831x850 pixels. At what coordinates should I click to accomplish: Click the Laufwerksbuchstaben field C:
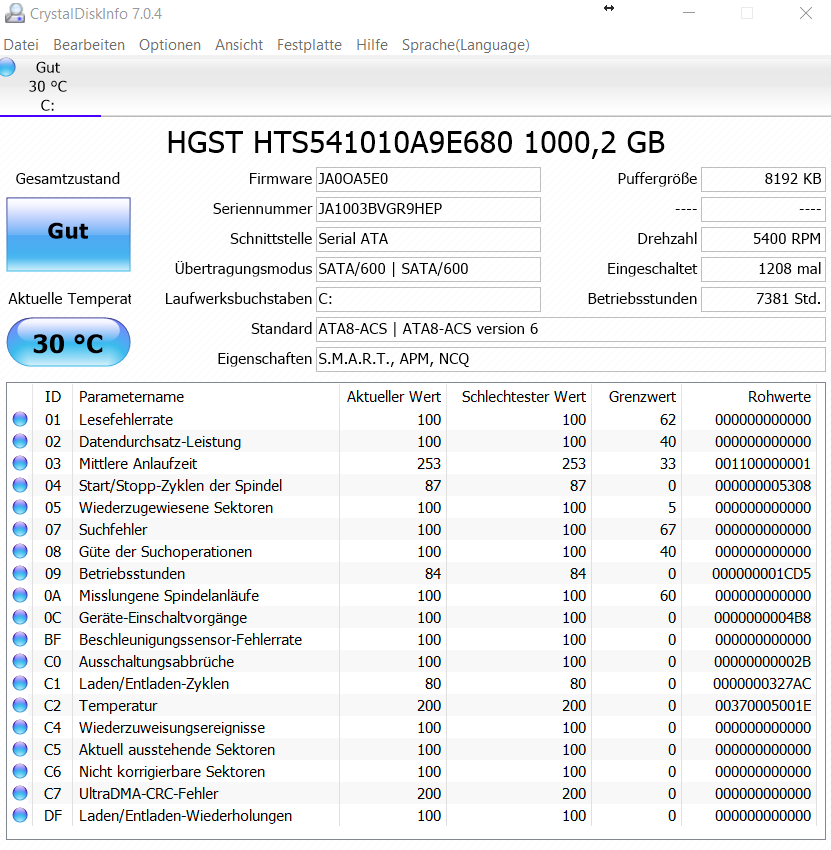coord(428,299)
